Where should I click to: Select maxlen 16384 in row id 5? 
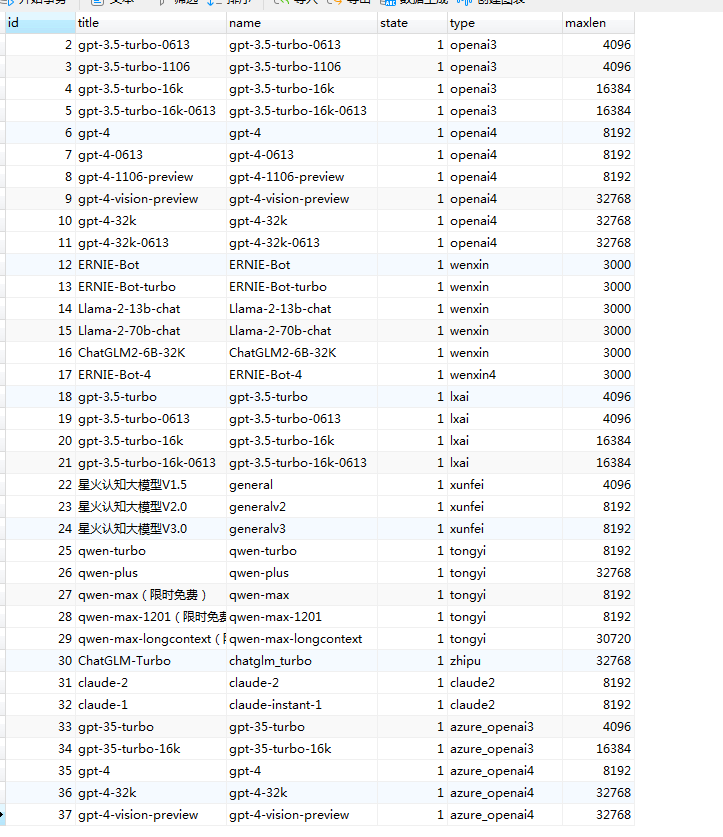[x=598, y=110]
